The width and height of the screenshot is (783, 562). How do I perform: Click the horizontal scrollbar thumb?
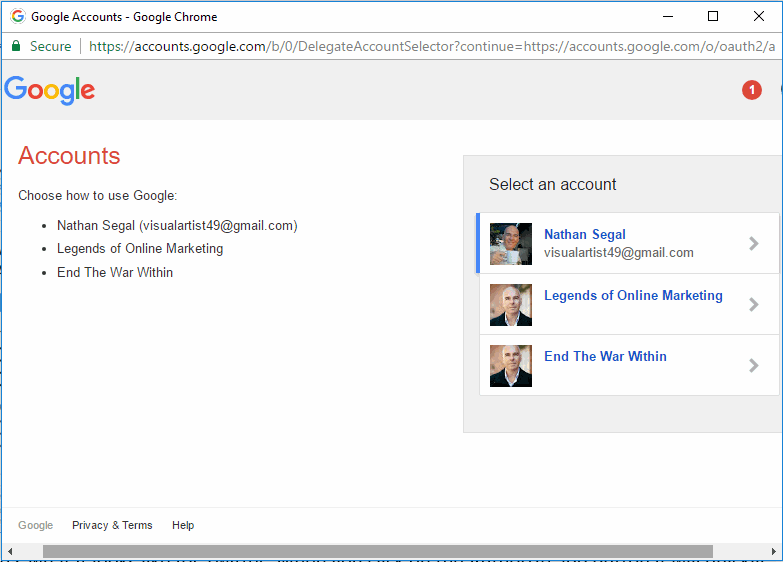coord(378,552)
